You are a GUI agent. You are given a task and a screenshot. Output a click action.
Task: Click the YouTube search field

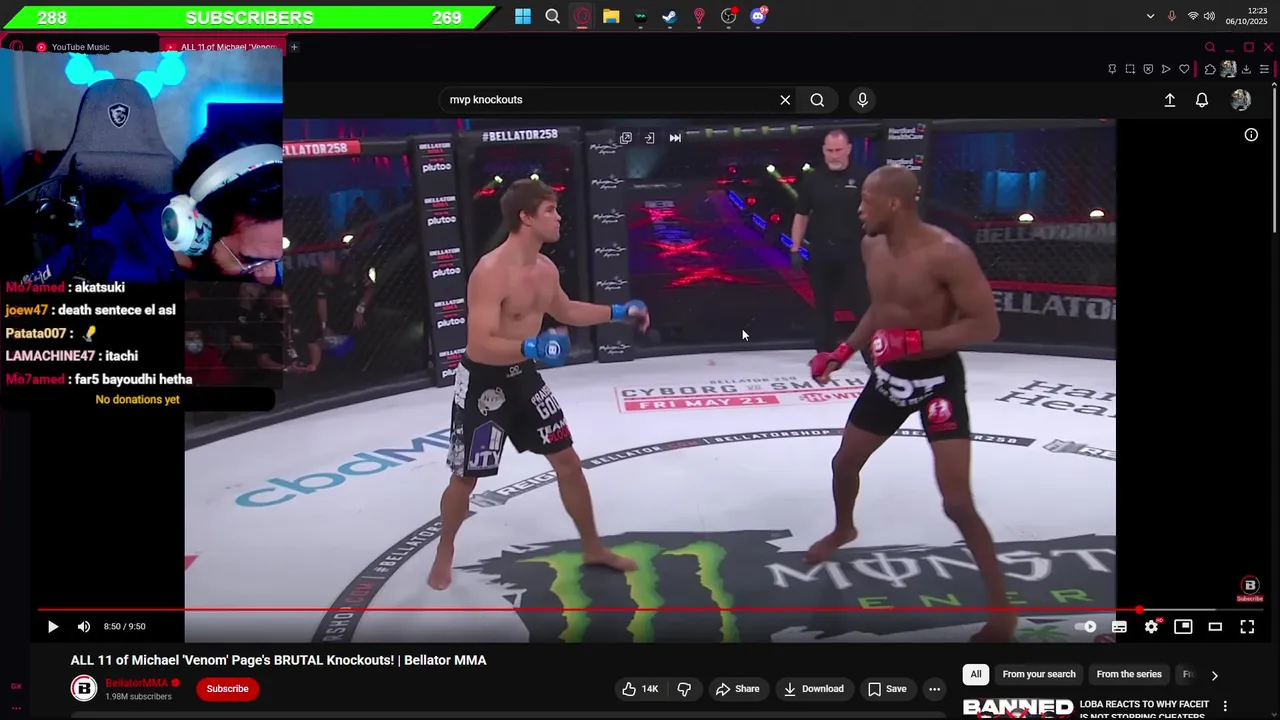[x=610, y=100]
